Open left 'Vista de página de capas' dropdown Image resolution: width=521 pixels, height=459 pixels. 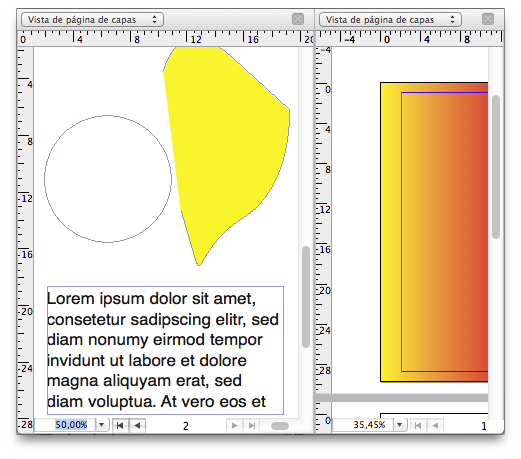coord(92,20)
